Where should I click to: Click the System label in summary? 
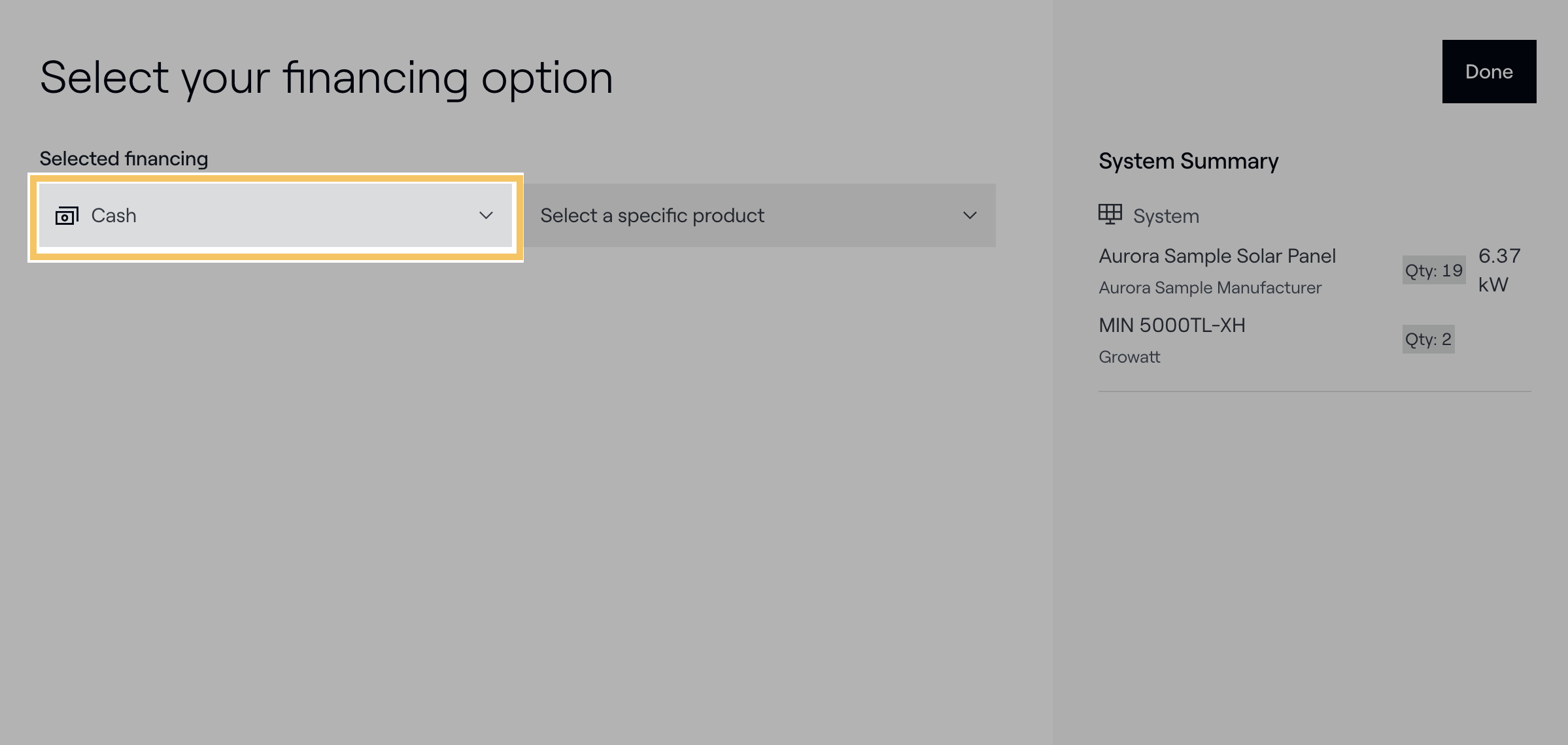pos(1165,216)
